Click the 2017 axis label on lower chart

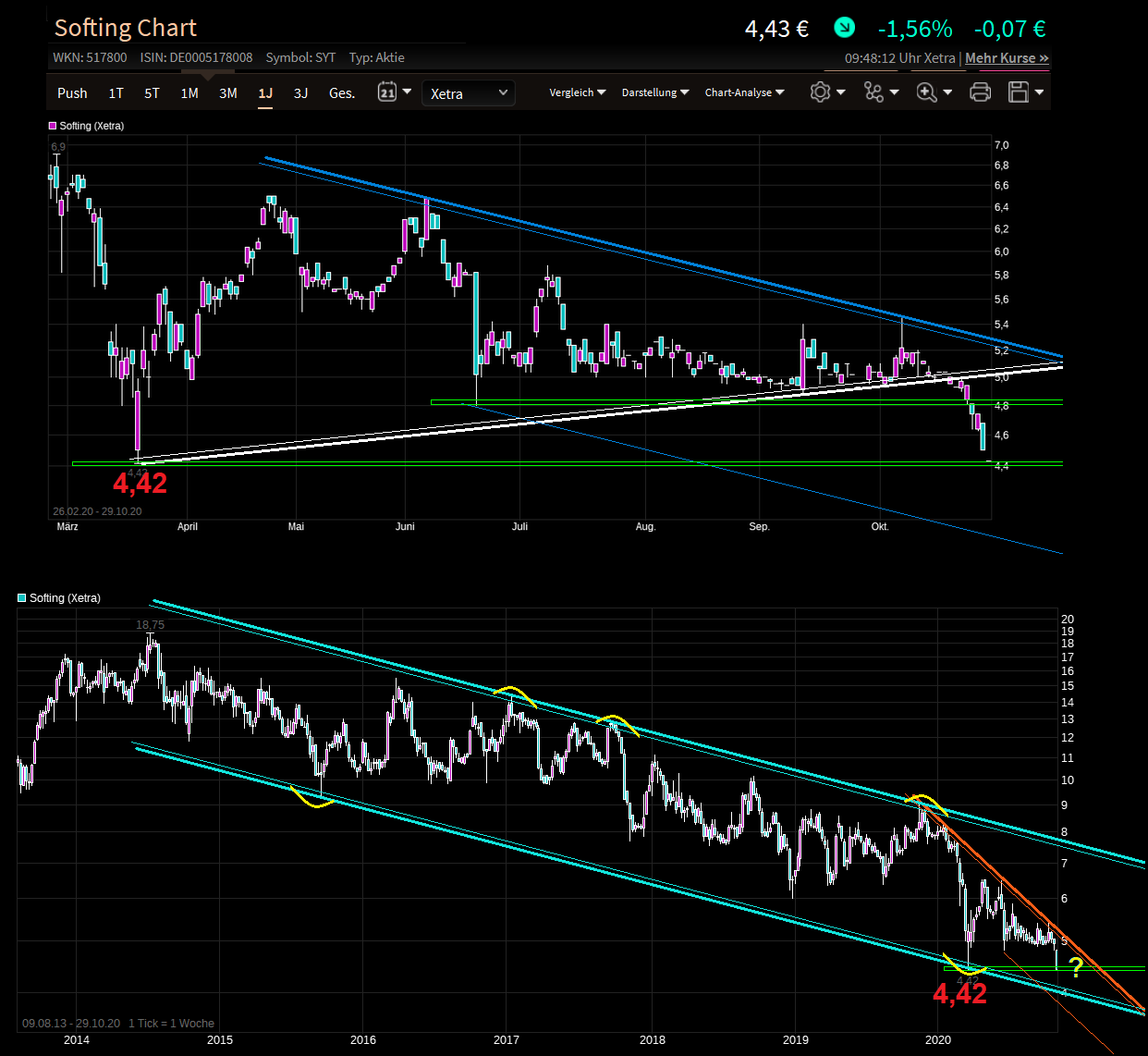click(507, 1039)
